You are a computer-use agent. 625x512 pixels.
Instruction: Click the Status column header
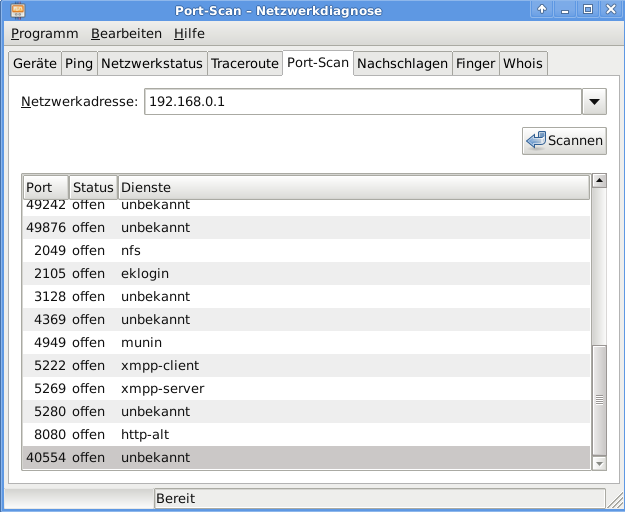[93, 187]
